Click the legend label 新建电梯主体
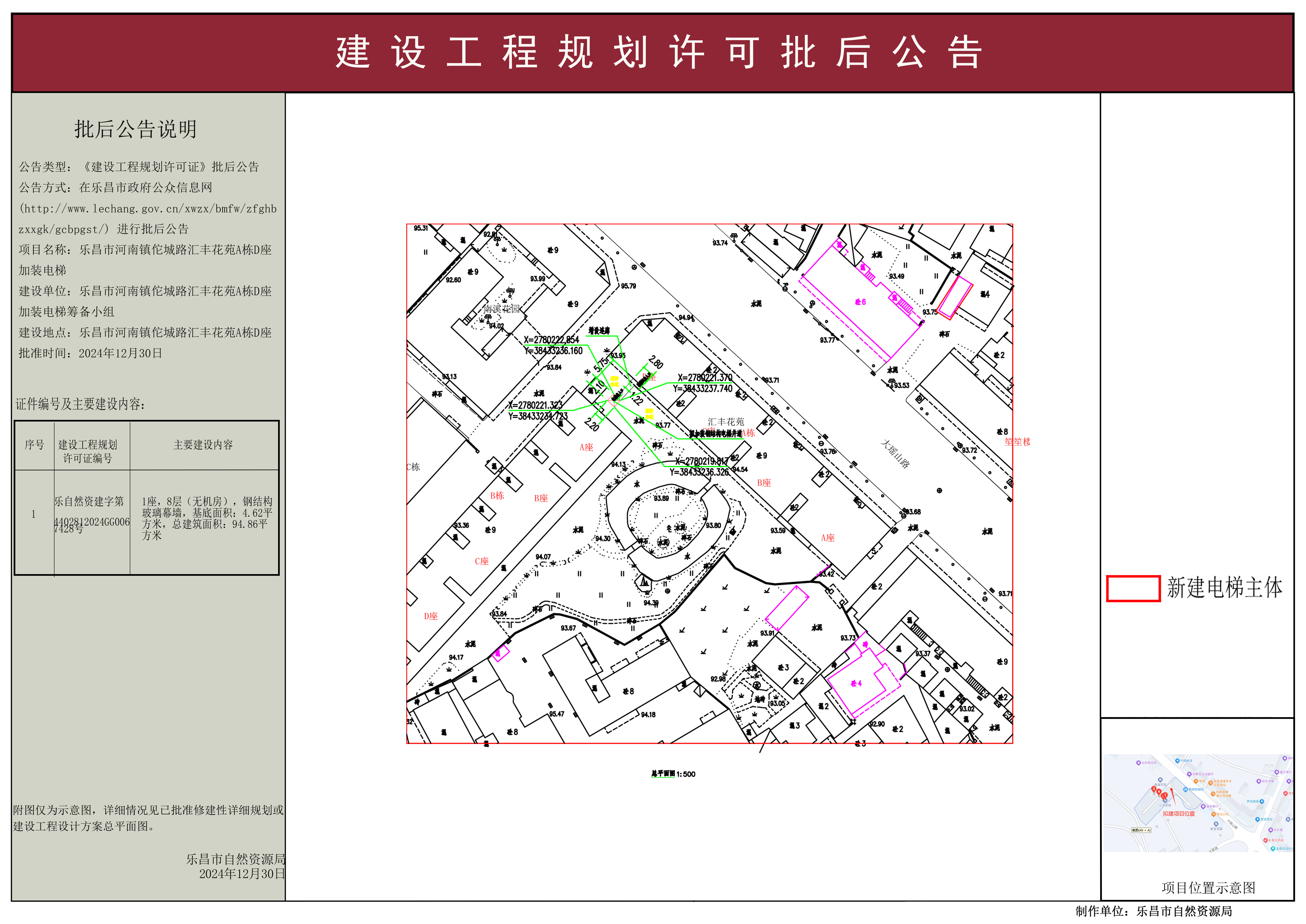1306x924 pixels. 1225,587
